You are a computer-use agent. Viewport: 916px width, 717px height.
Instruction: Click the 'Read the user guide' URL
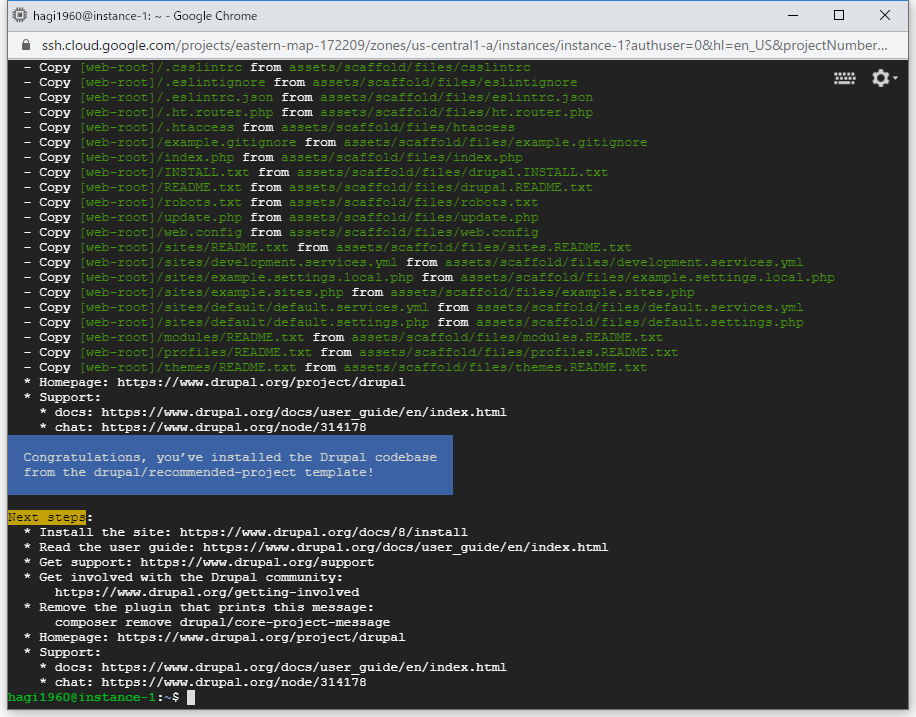(405, 548)
